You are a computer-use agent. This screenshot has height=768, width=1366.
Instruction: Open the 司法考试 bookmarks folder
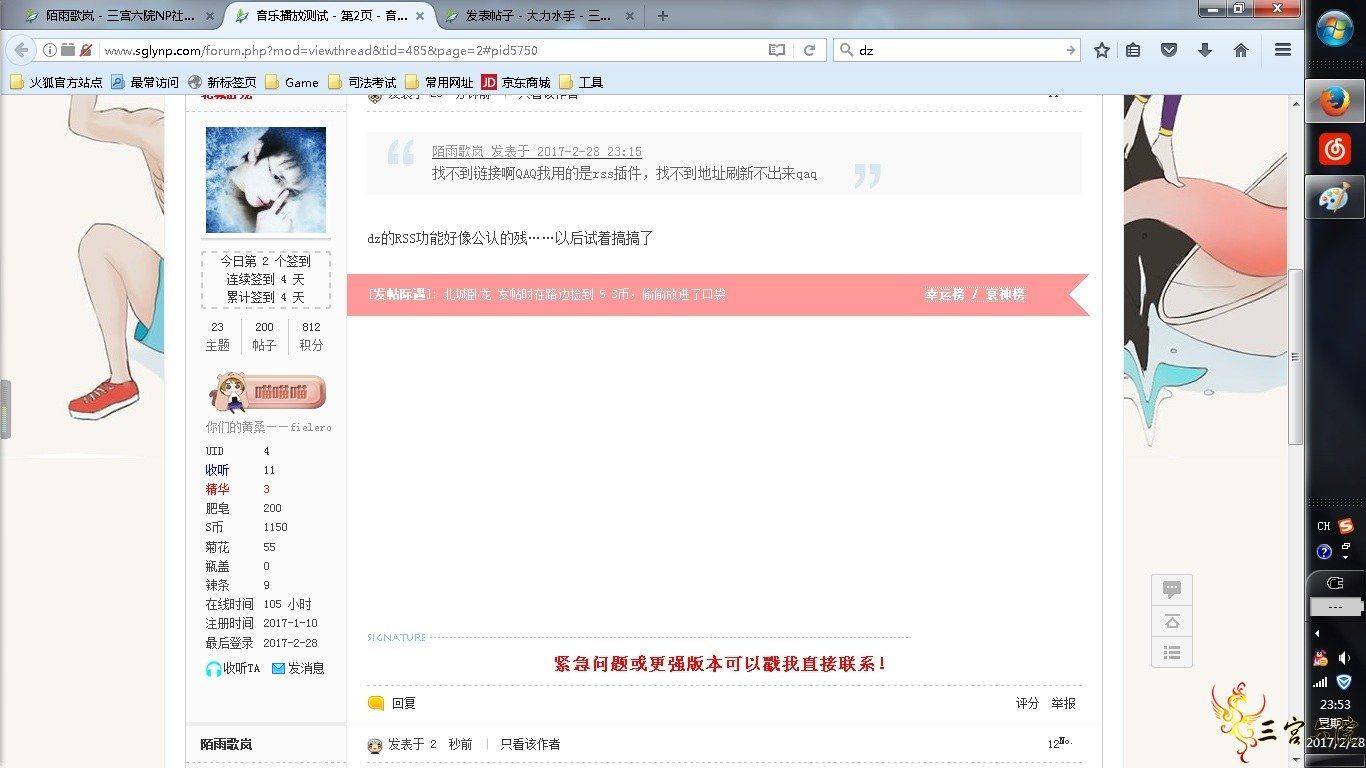[362, 82]
